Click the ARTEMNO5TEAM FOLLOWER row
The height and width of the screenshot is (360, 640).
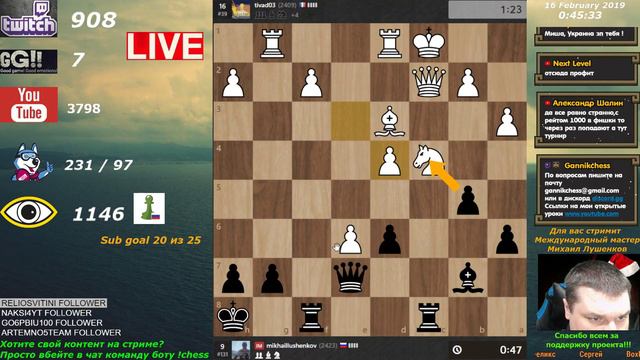[61, 333]
